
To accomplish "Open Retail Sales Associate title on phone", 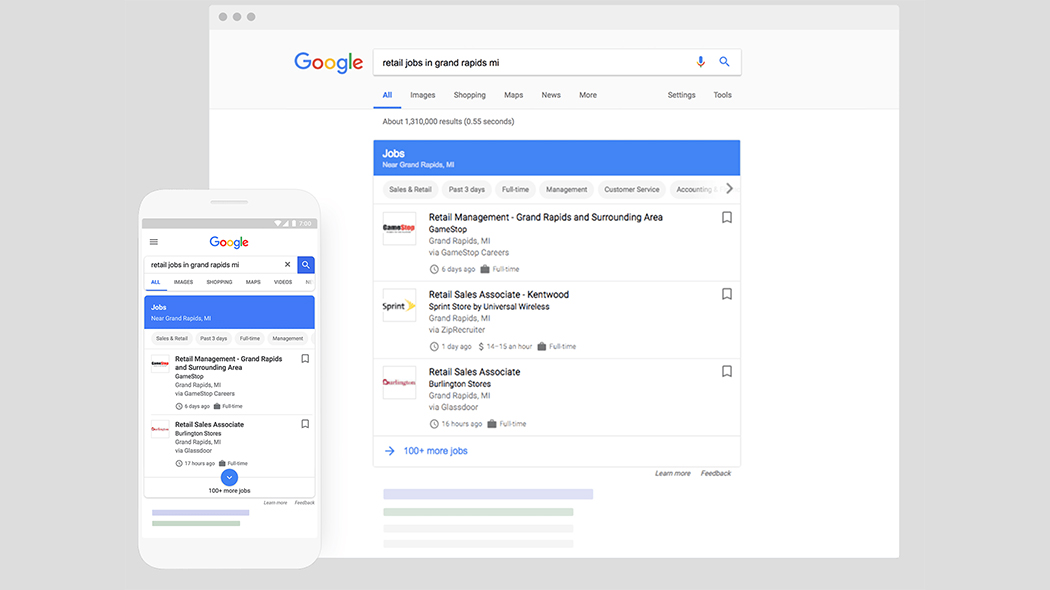I will [x=210, y=425].
